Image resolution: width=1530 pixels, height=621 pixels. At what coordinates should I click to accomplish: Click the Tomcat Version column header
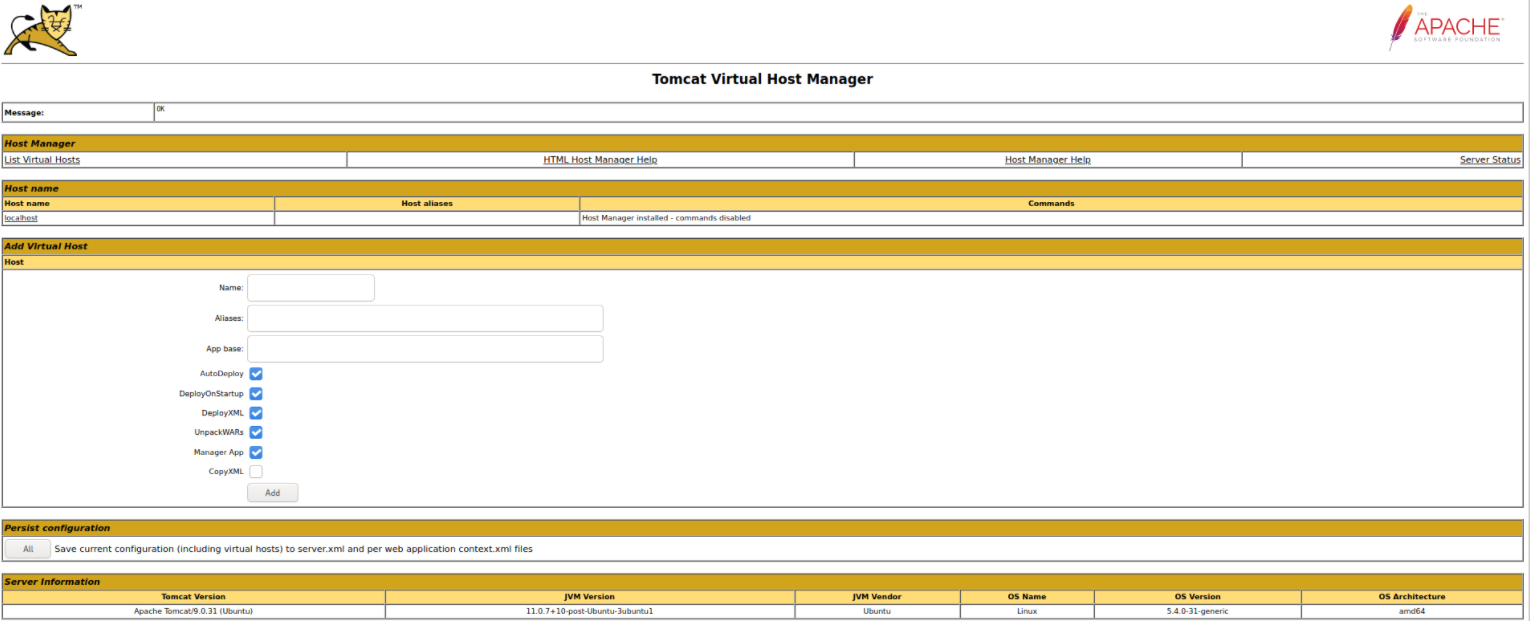click(x=194, y=597)
